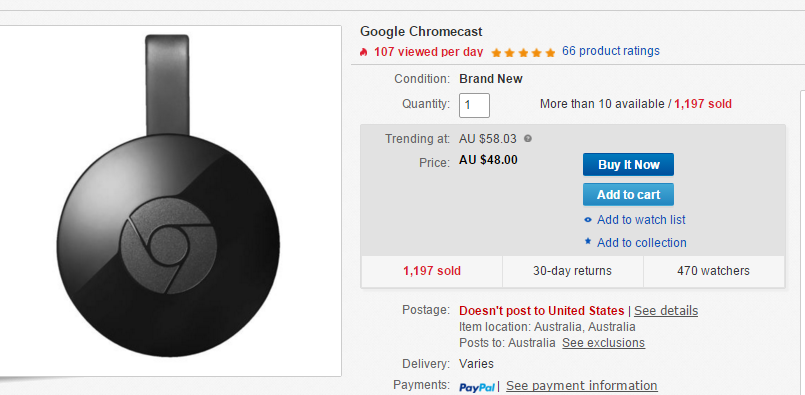Click the PayPal logo
Image resolution: width=805 pixels, height=395 pixels.
[477, 387]
